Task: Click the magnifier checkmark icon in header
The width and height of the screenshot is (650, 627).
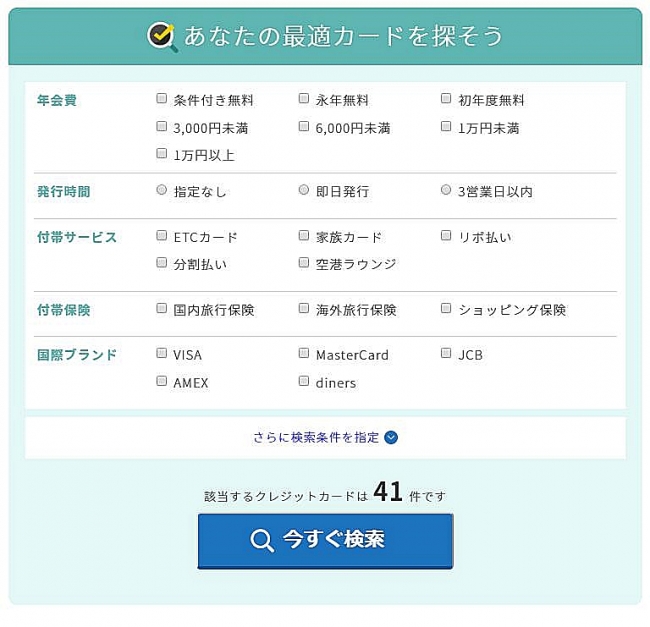Action: pos(162,37)
